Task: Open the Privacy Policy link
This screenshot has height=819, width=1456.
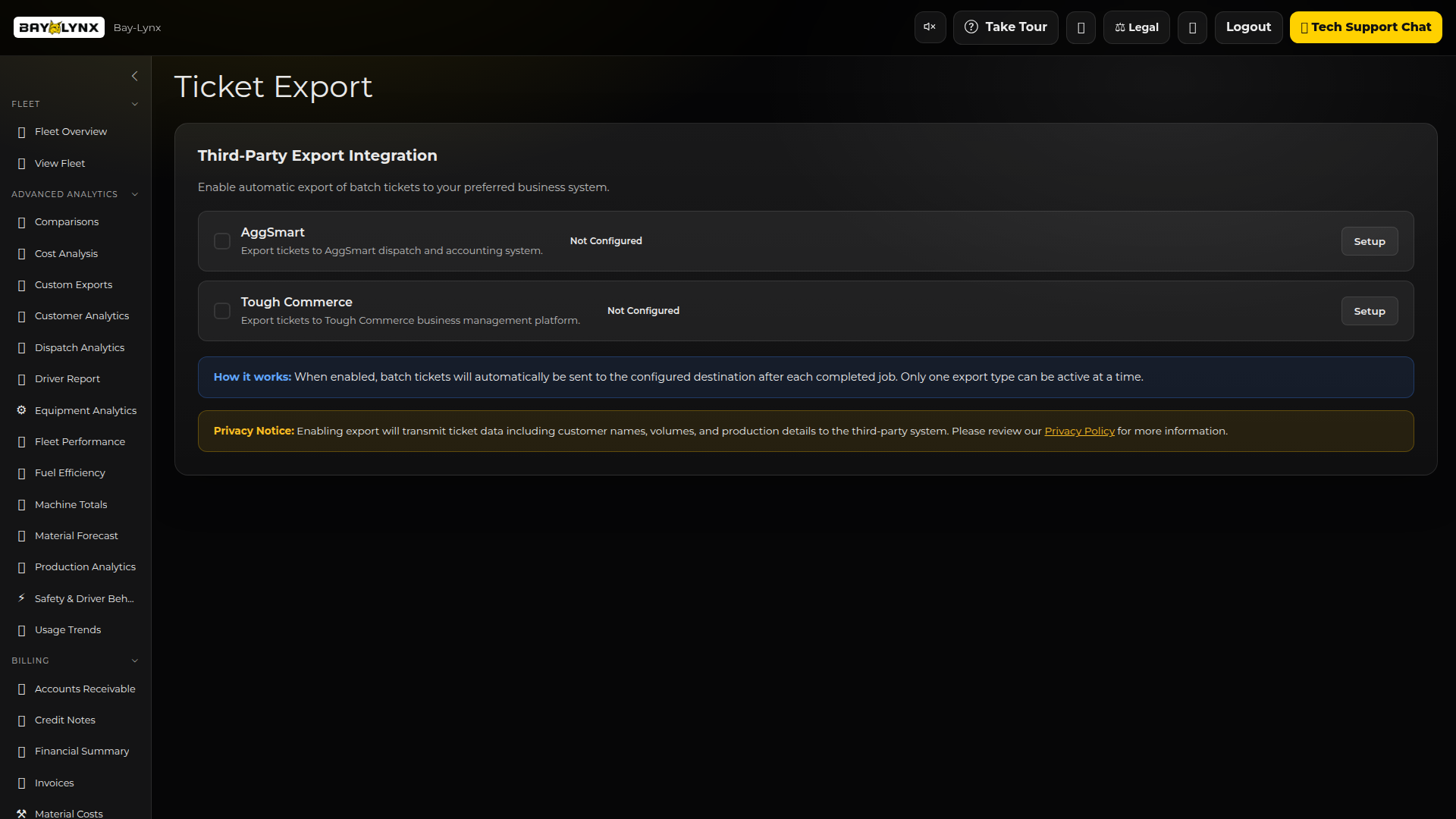Action: [x=1080, y=431]
